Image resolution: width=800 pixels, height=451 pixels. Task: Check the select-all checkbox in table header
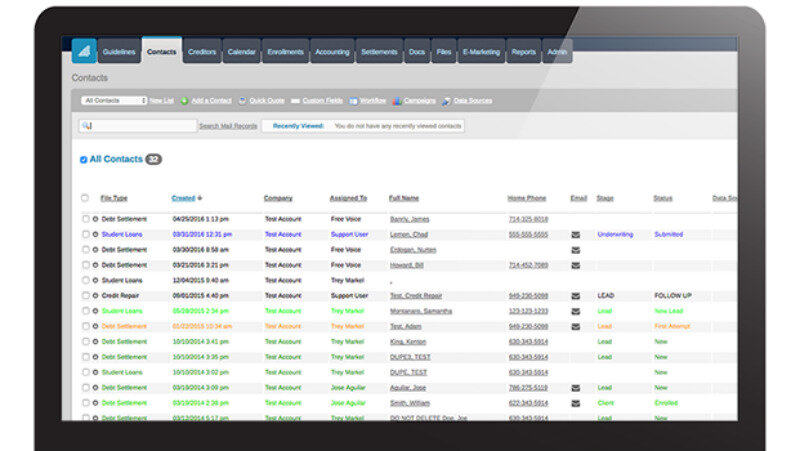point(84,198)
